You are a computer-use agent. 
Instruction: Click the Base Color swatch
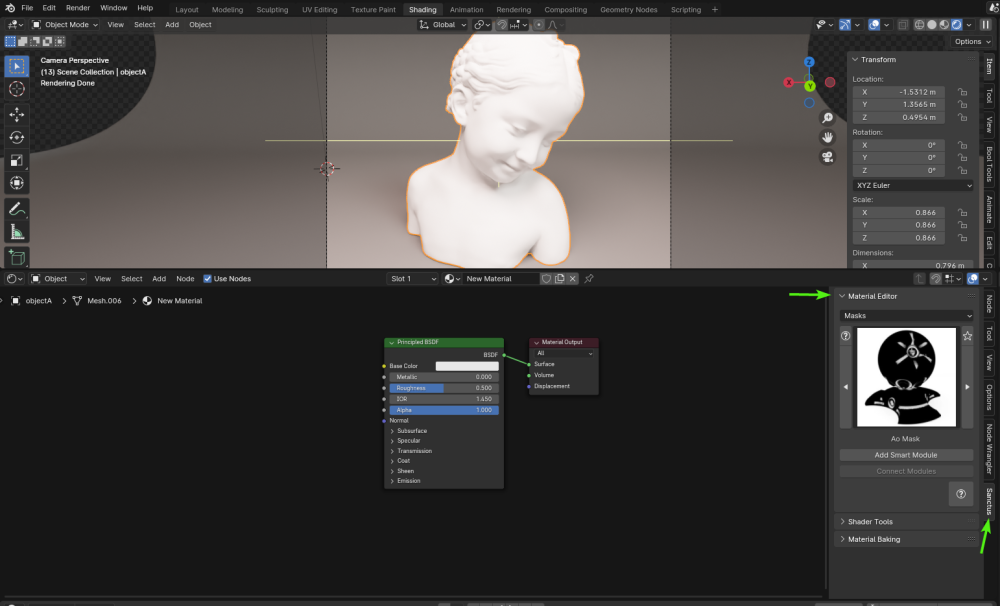coord(466,366)
